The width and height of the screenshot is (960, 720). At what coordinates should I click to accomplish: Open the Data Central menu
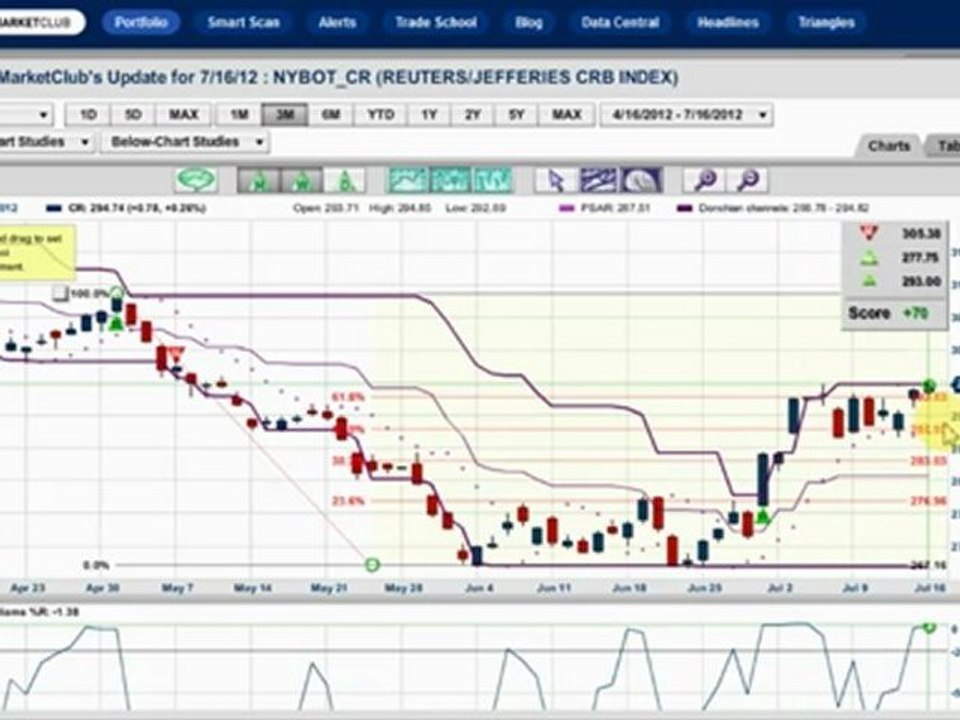pyautogui.click(x=620, y=23)
